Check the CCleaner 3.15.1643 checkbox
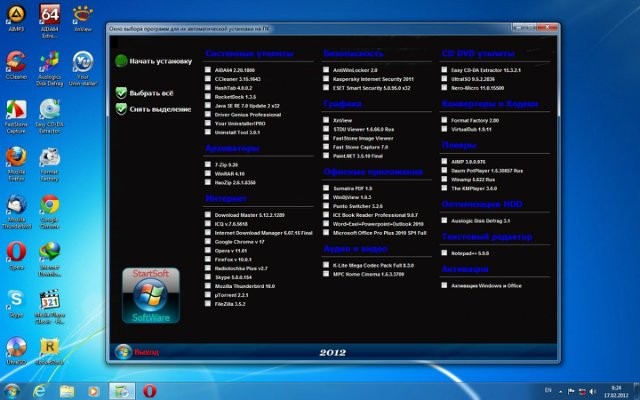The width and height of the screenshot is (640, 400). (x=208, y=79)
